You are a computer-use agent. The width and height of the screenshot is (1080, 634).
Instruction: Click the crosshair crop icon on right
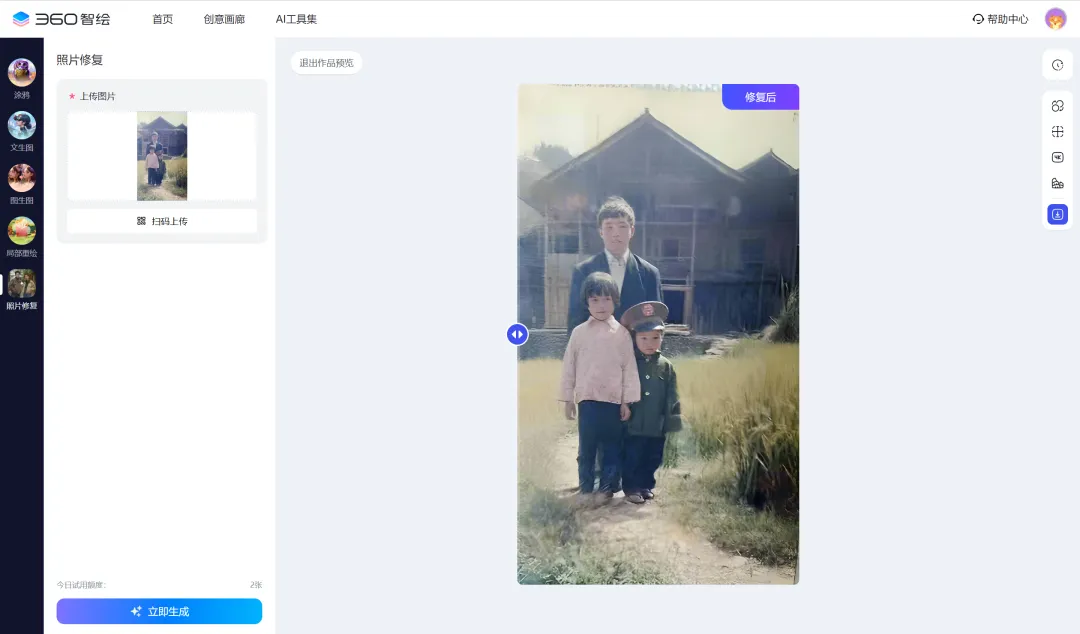(1057, 132)
